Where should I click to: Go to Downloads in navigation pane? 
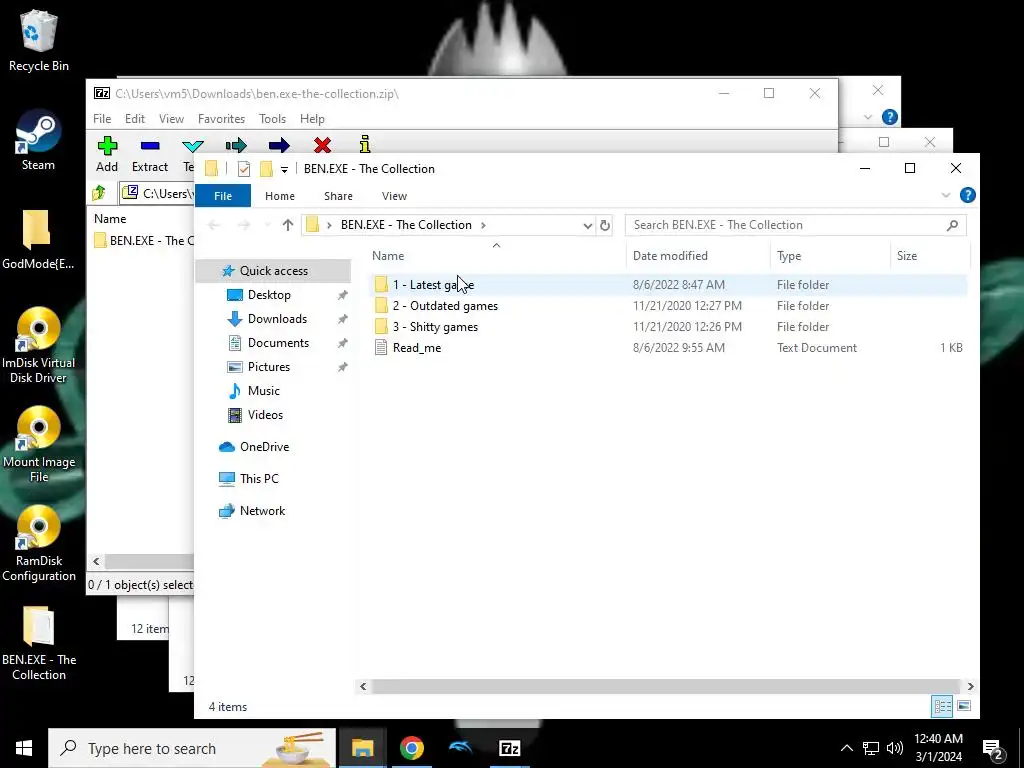[x=277, y=319]
